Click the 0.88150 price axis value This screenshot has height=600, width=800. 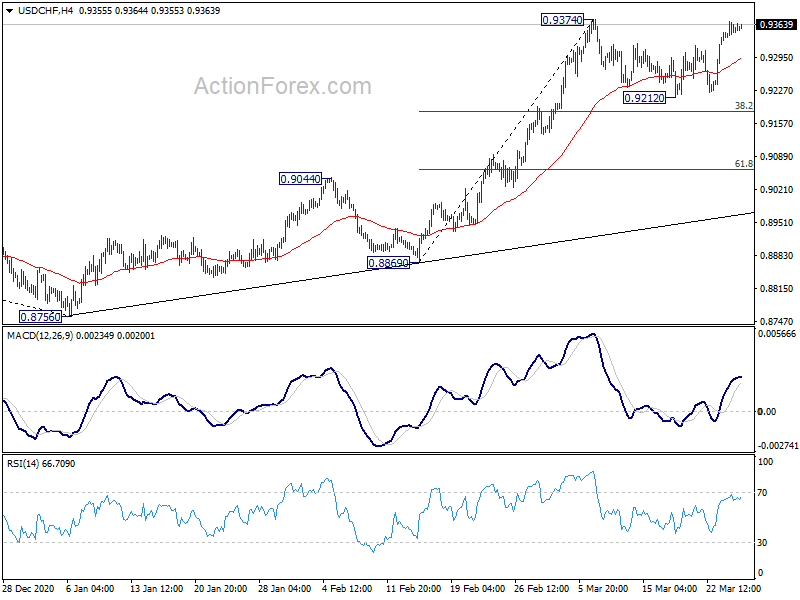click(777, 289)
